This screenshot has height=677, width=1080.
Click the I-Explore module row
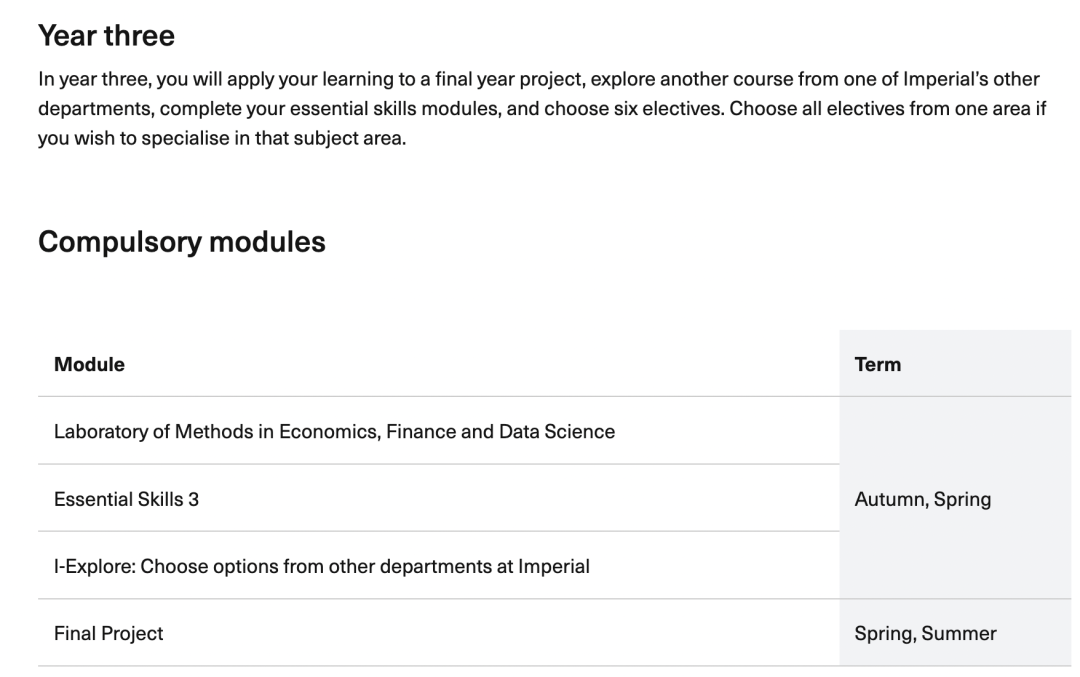point(439,565)
